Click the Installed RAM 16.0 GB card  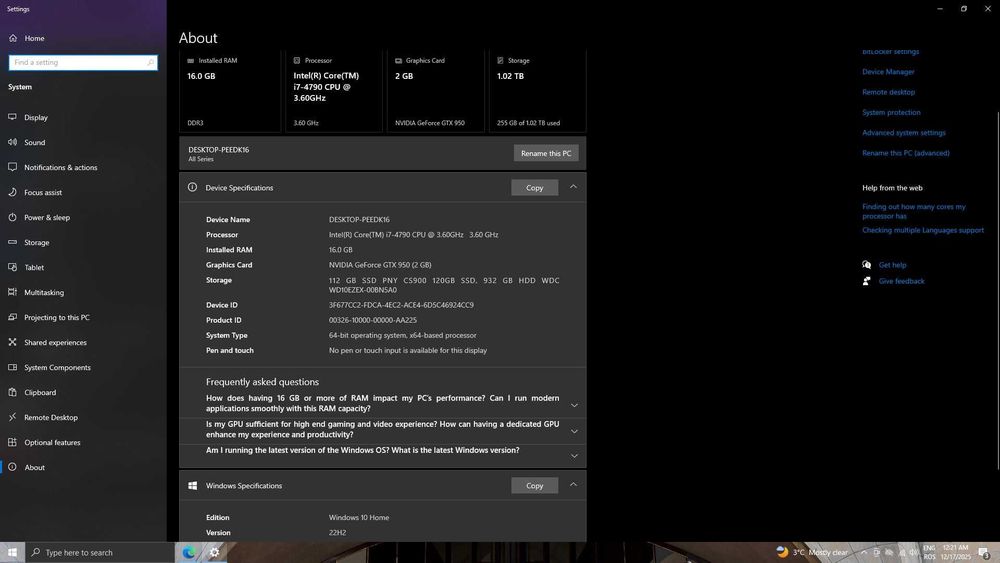230,91
